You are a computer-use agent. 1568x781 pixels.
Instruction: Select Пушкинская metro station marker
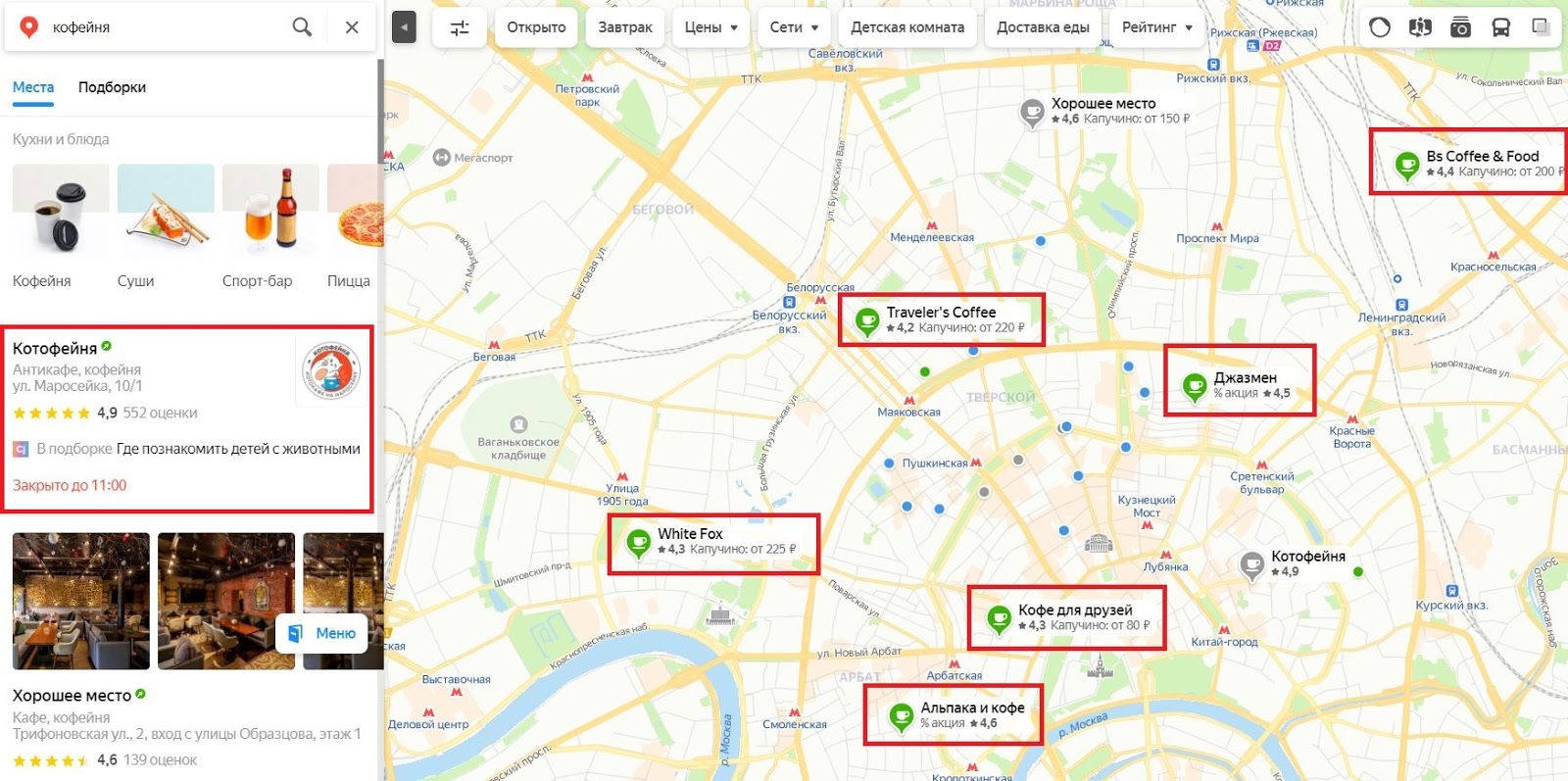pyautogui.click(x=976, y=463)
